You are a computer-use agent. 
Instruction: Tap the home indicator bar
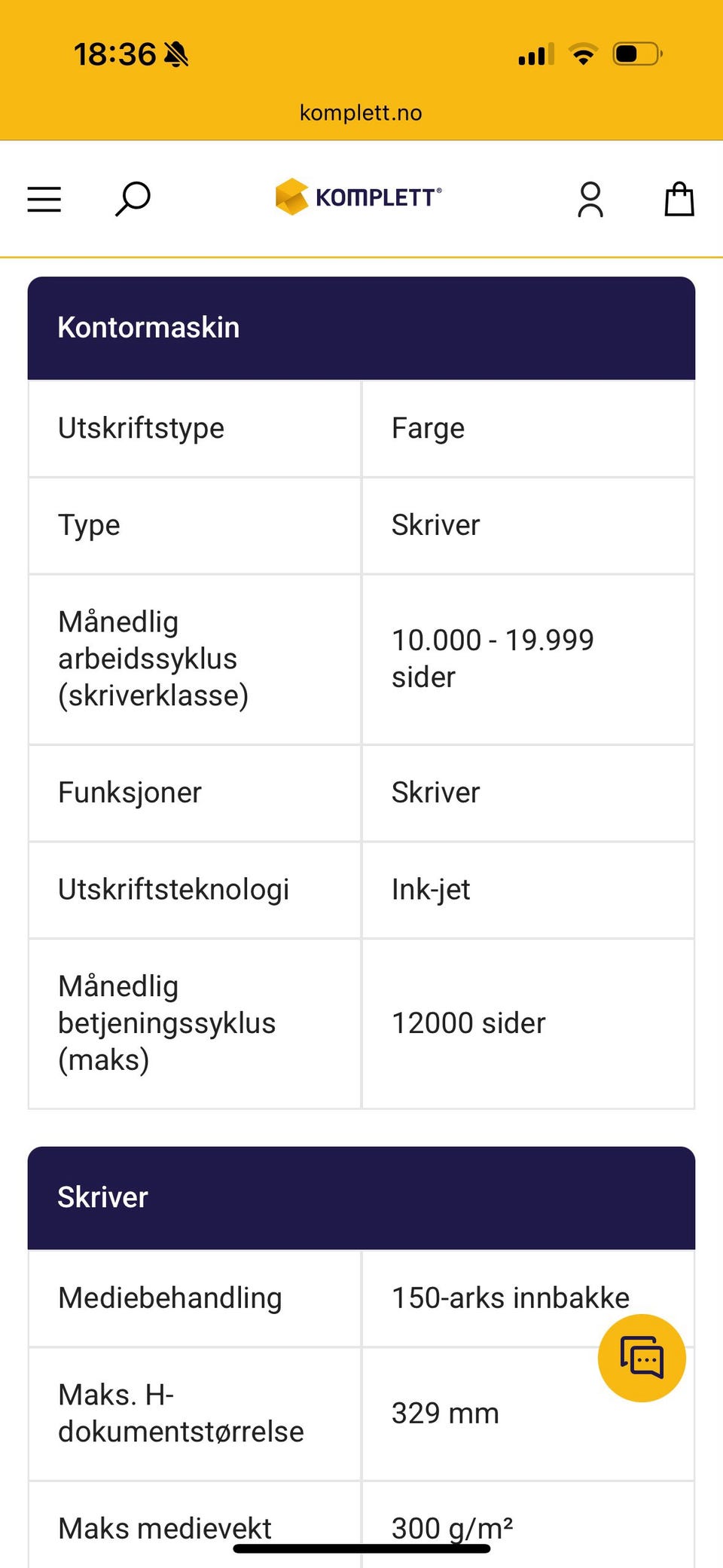tap(361, 1548)
